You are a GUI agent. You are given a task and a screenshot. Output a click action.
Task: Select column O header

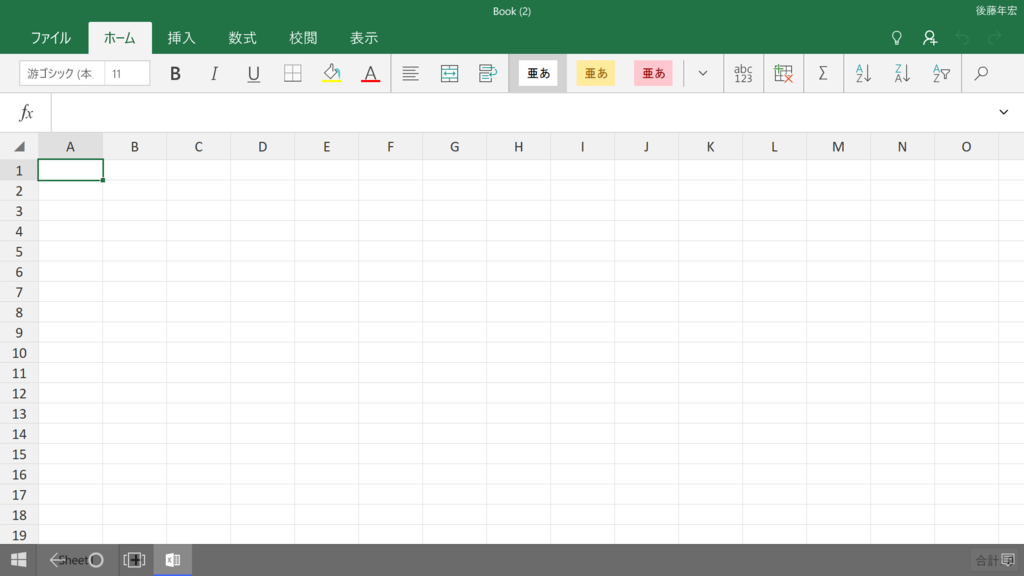[966, 146]
